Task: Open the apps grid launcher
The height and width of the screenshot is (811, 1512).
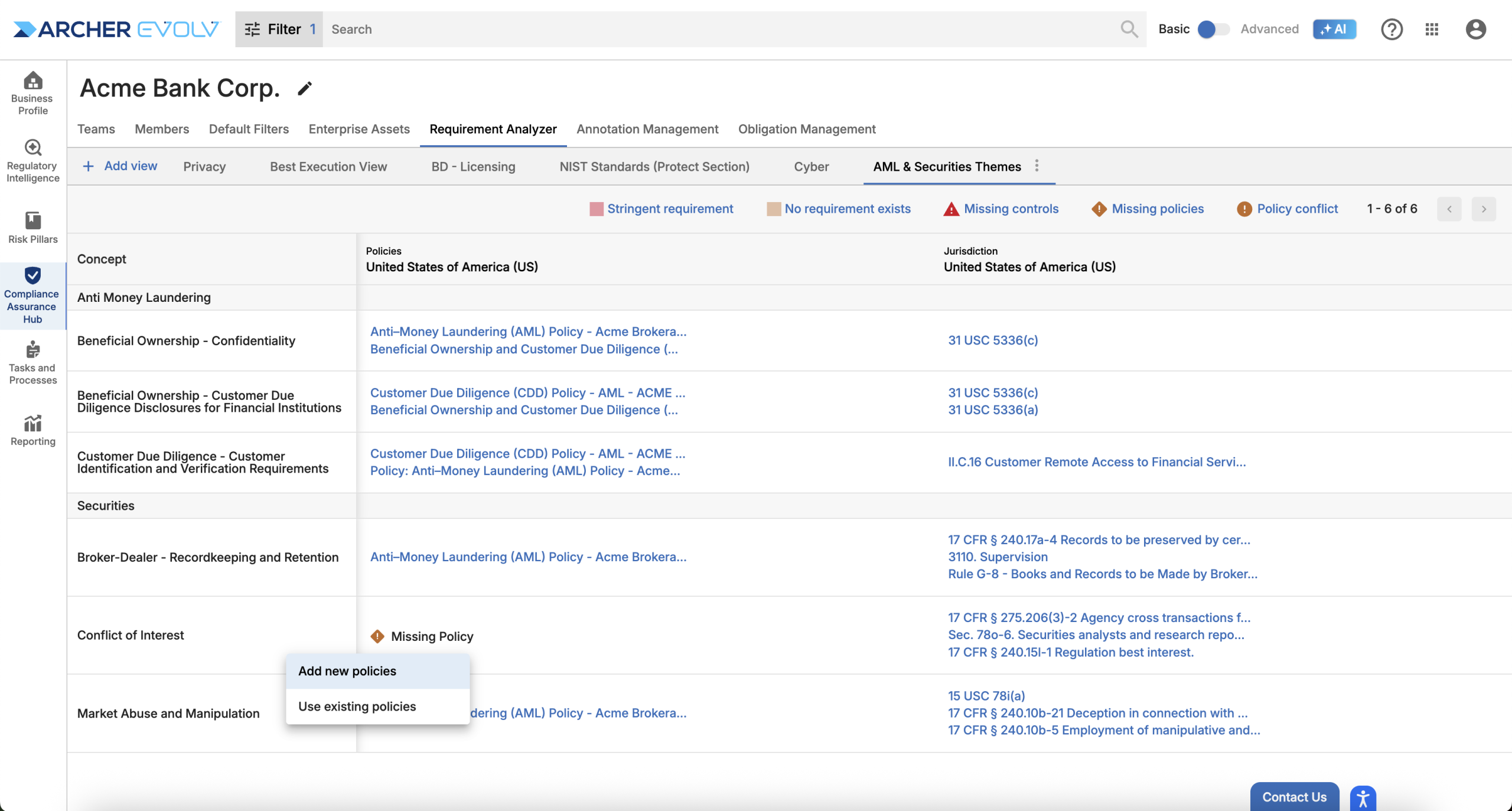Action: coord(1431,29)
